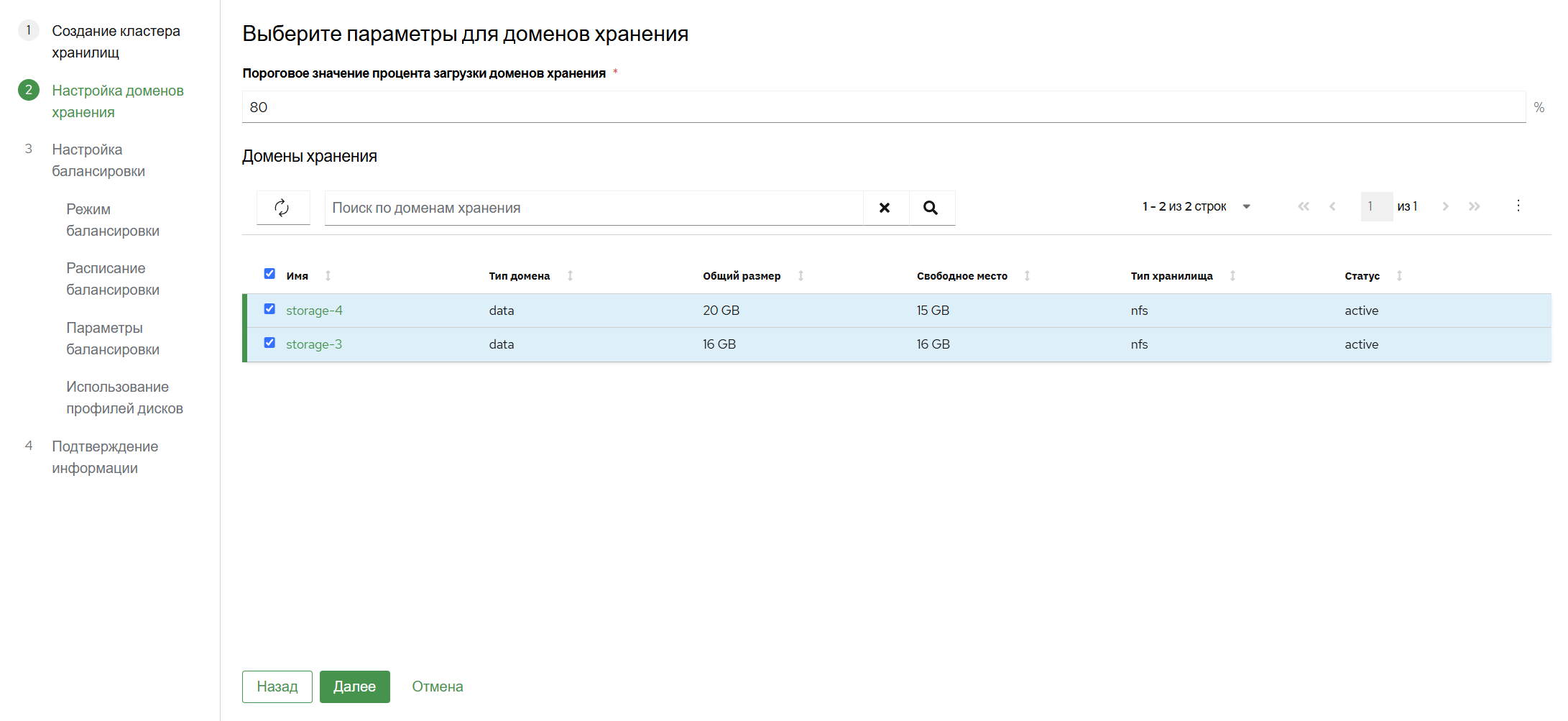Open Использование профилей дисков substep

click(x=124, y=398)
